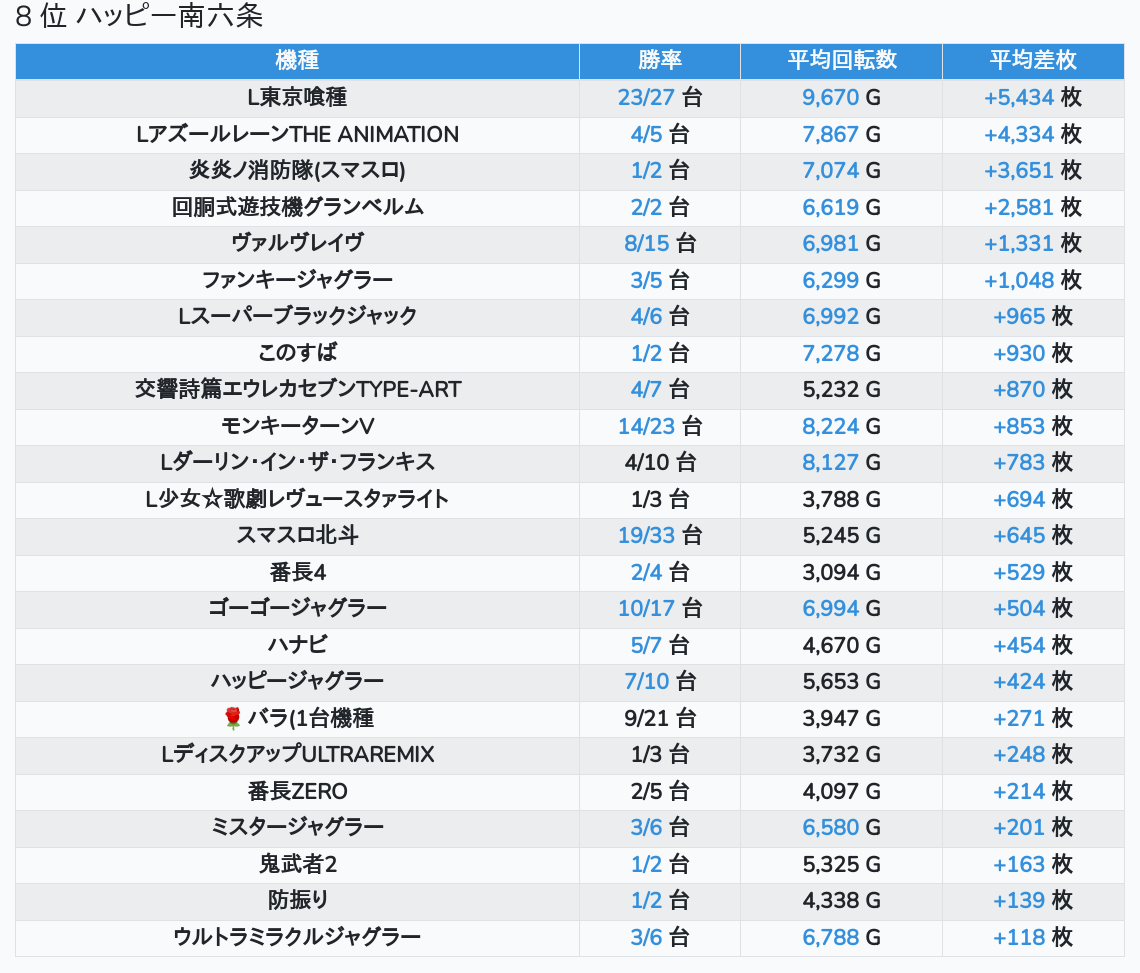Select the heading 8 位 ハッピー南六条
Screen dimensions: 1140x973
click(139, 16)
